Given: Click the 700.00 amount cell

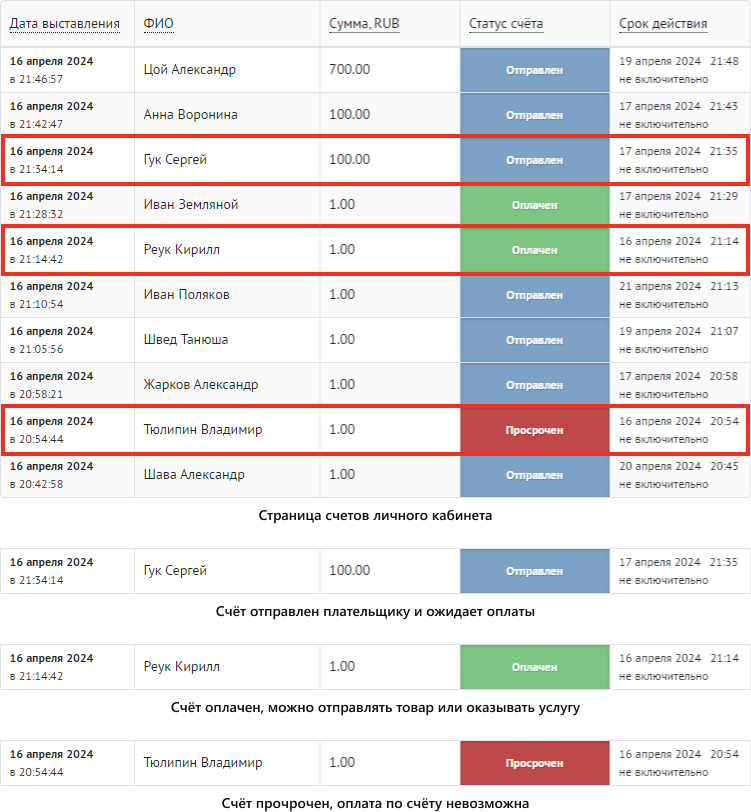Looking at the screenshot, I should [x=349, y=70].
